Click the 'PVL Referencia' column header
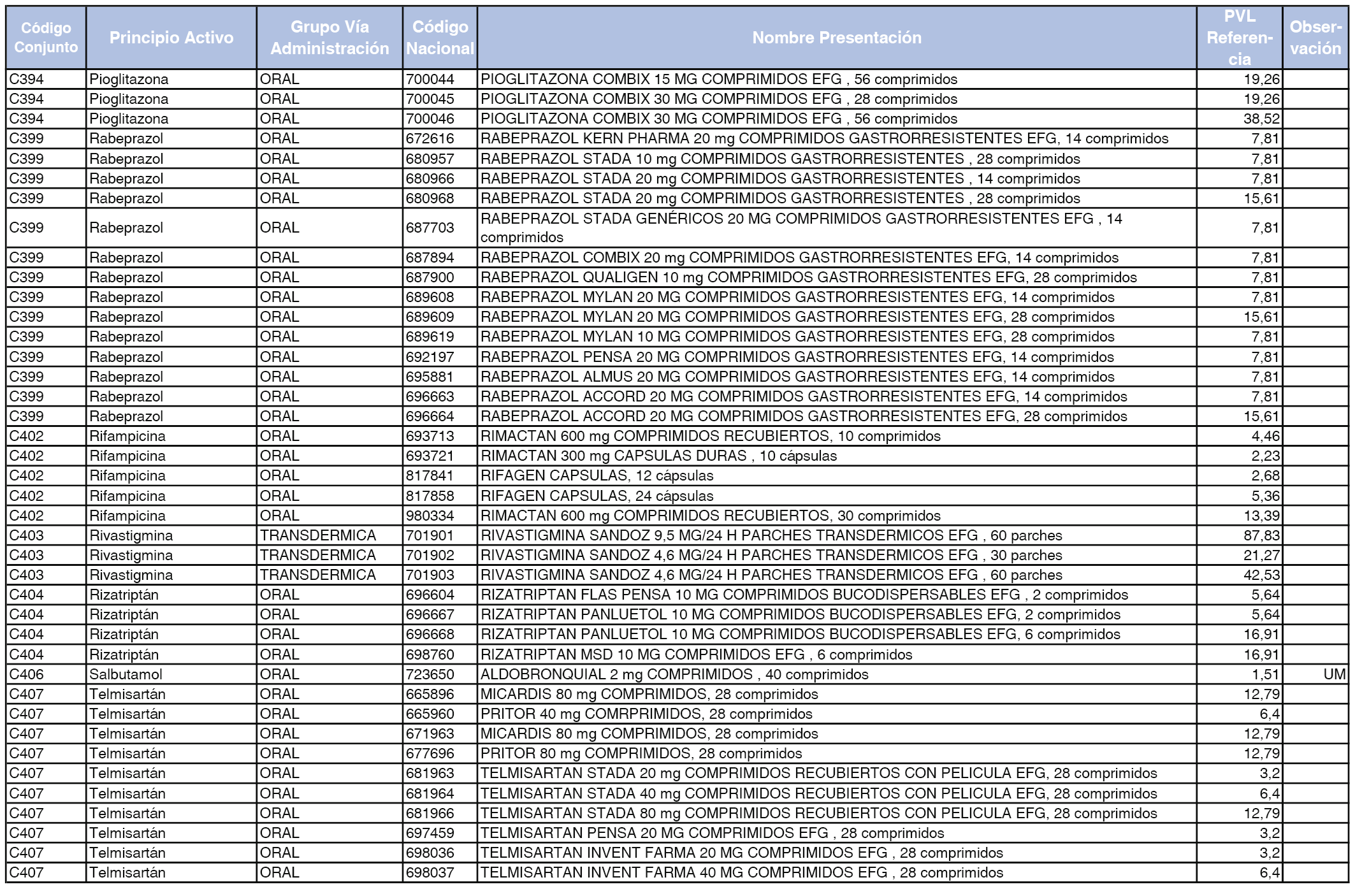 click(x=1240, y=38)
